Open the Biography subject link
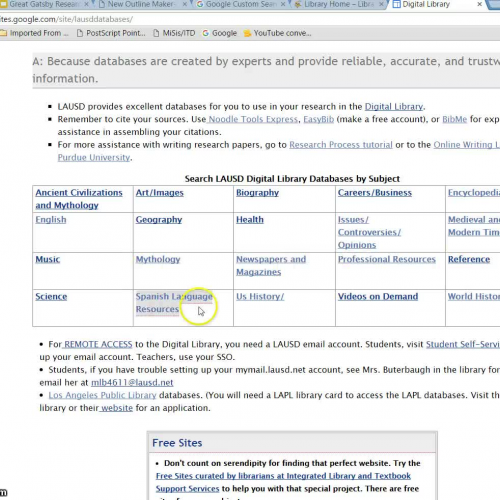This screenshot has height=500, width=500. tap(257, 193)
